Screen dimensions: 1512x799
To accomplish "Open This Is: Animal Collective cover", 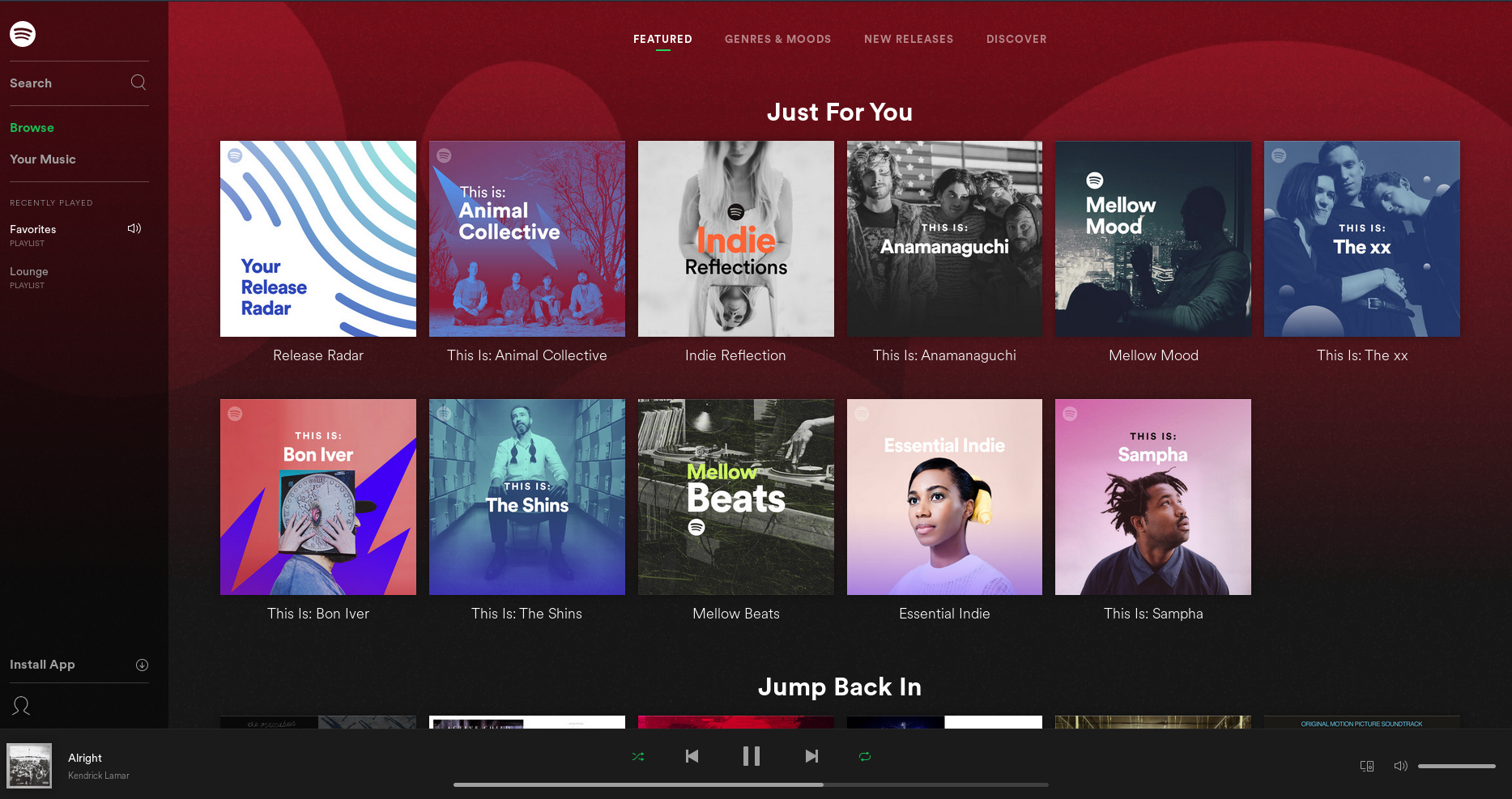I will 527,239.
